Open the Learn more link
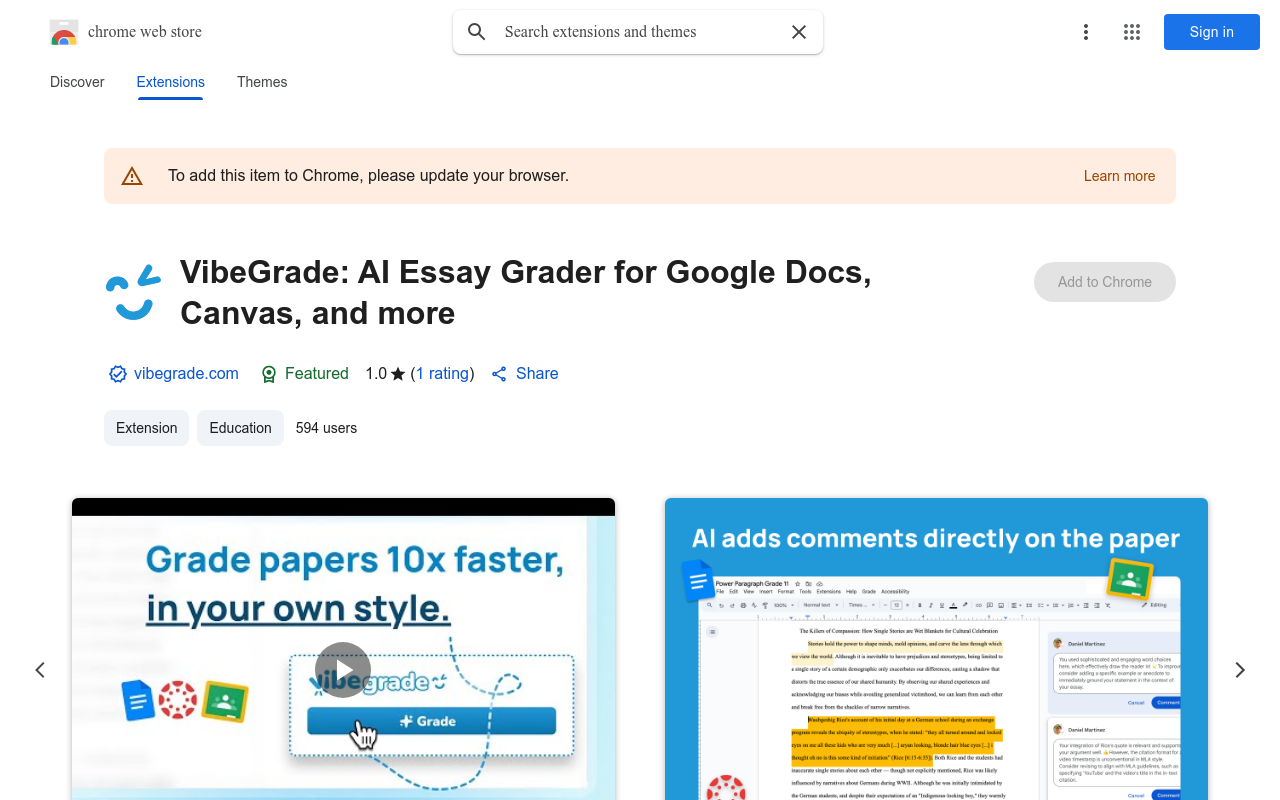The width and height of the screenshot is (1280, 800). pos(1119,176)
